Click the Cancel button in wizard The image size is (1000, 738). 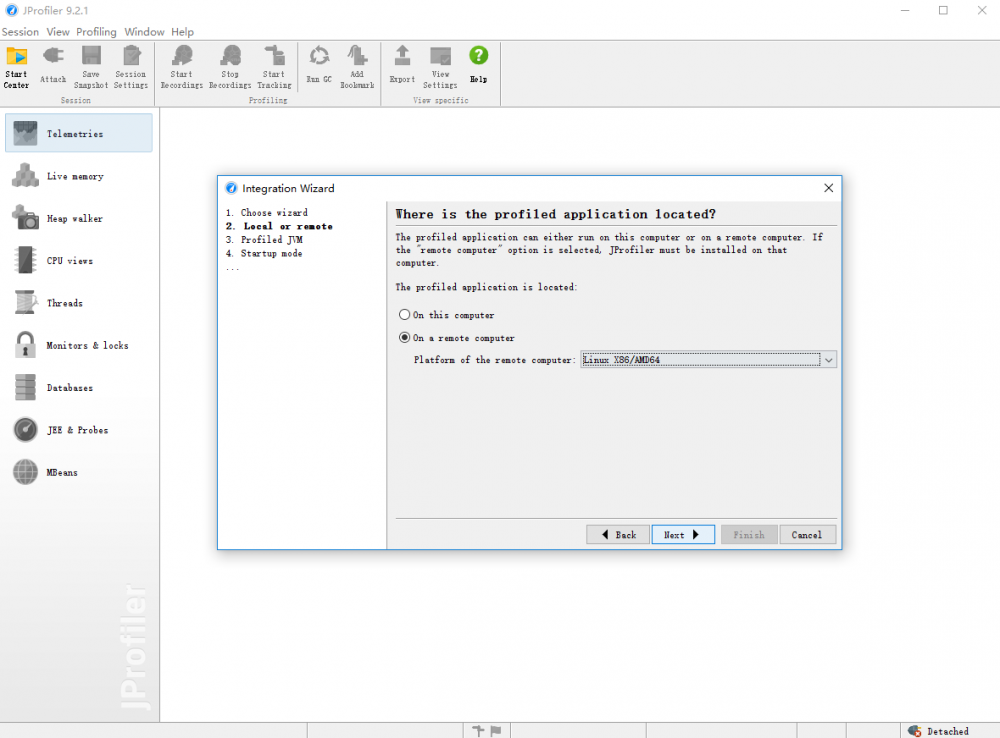click(807, 535)
